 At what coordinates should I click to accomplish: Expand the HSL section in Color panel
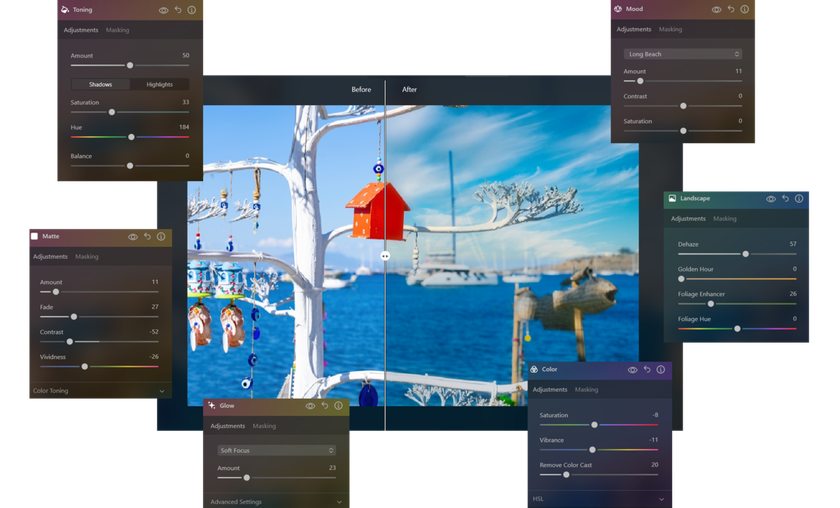click(599, 499)
